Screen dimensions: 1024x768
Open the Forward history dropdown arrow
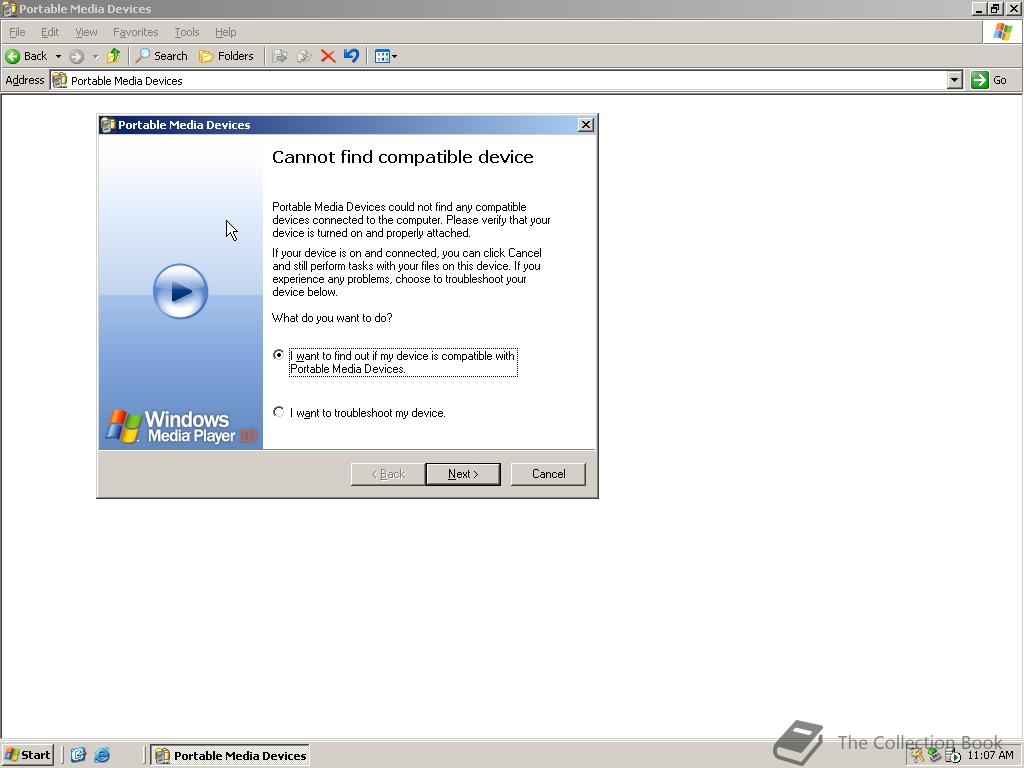coord(95,56)
